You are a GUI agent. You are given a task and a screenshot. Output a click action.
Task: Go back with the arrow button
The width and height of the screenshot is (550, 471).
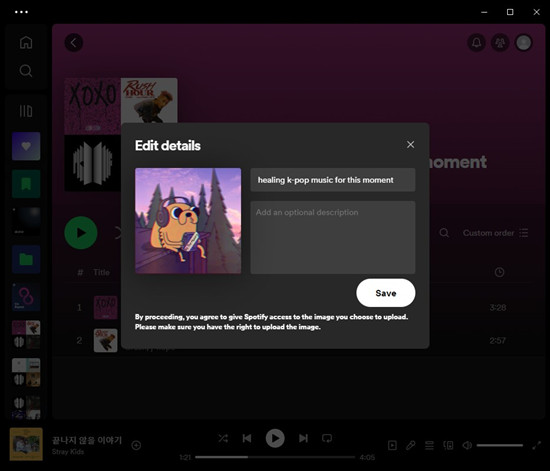[x=74, y=43]
